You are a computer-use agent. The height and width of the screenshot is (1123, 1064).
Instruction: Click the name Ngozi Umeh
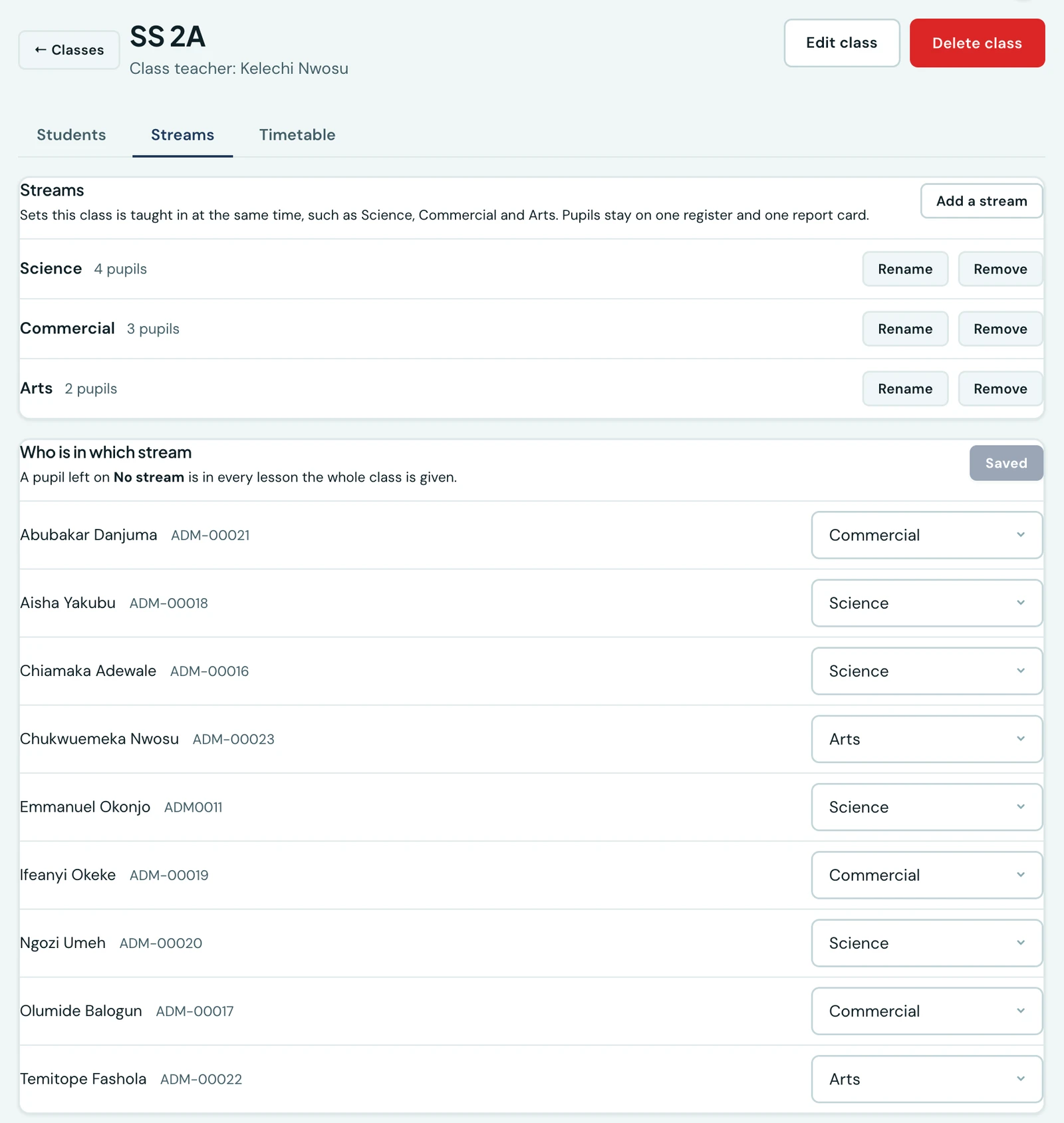pyautogui.click(x=63, y=943)
